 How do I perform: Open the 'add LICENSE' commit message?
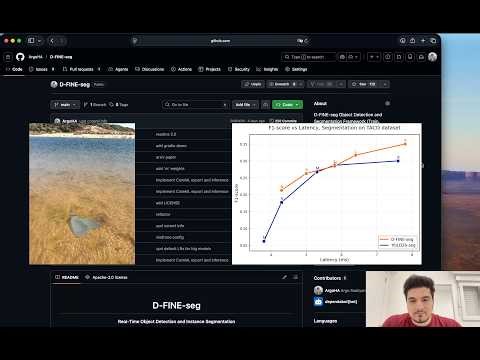pos(168,203)
